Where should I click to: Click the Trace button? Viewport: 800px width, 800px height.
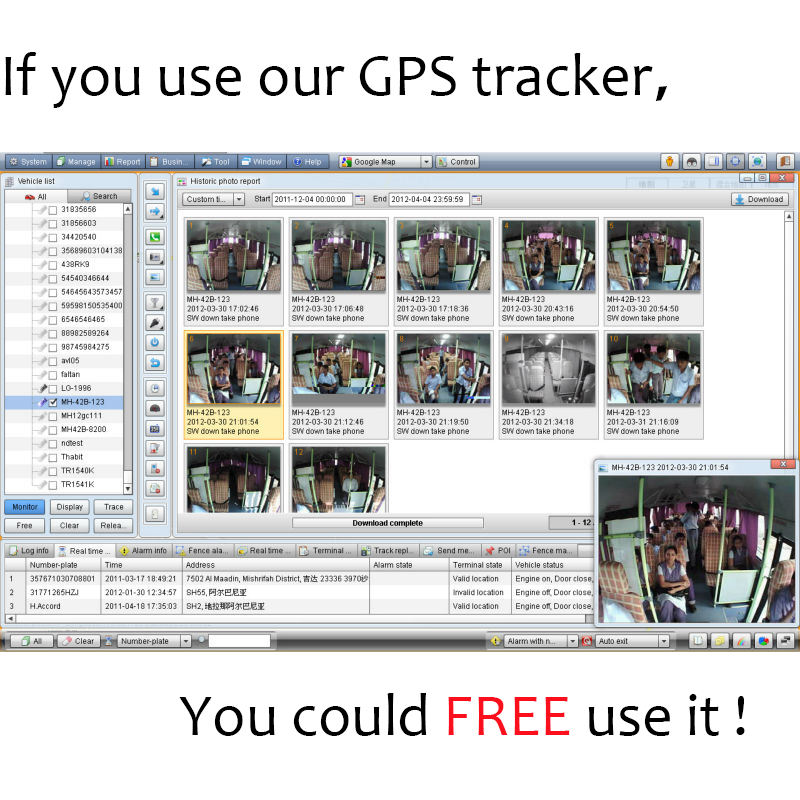tap(113, 507)
